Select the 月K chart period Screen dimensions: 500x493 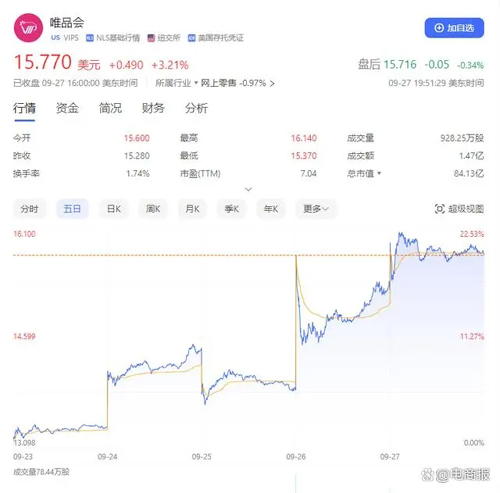(192, 209)
